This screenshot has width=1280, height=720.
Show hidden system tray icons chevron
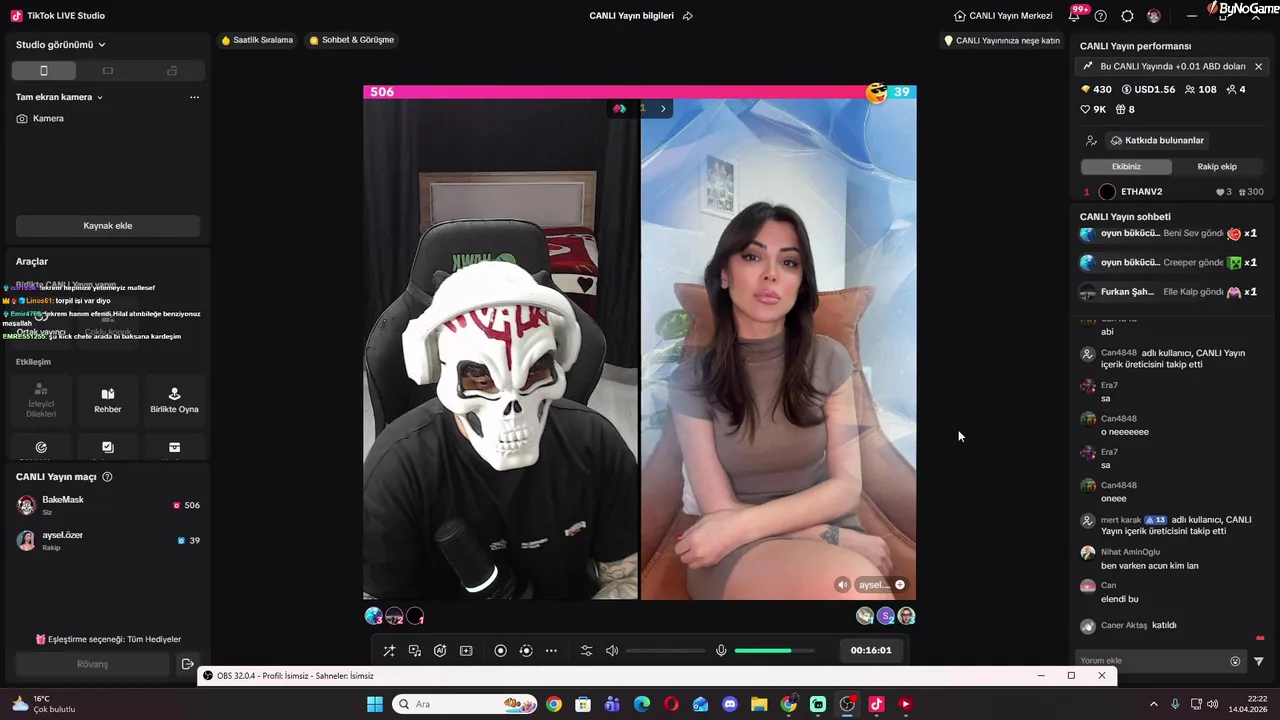click(1153, 704)
